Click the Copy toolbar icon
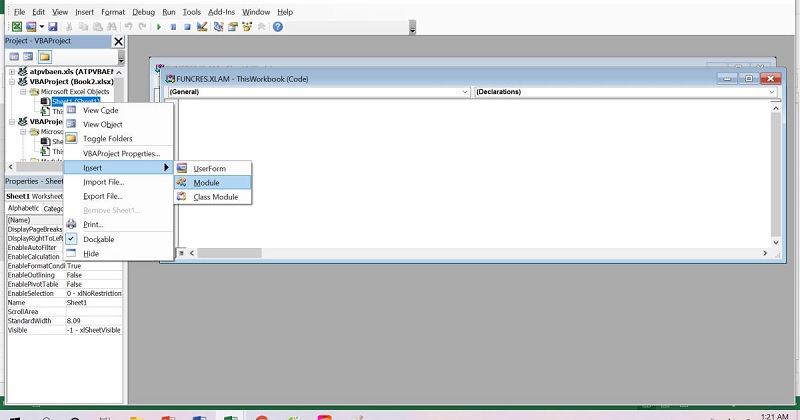This screenshot has width=800, height=420. click(83, 27)
